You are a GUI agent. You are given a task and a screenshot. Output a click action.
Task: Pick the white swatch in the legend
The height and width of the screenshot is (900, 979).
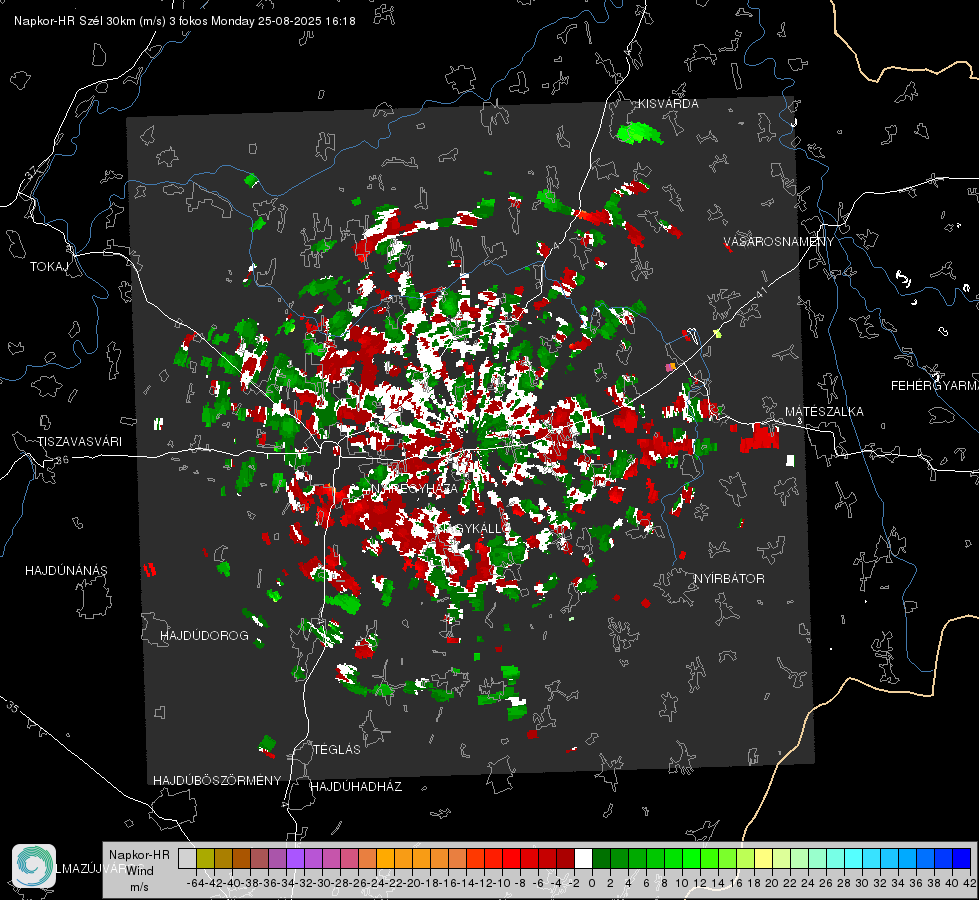(x=583, y=858)
